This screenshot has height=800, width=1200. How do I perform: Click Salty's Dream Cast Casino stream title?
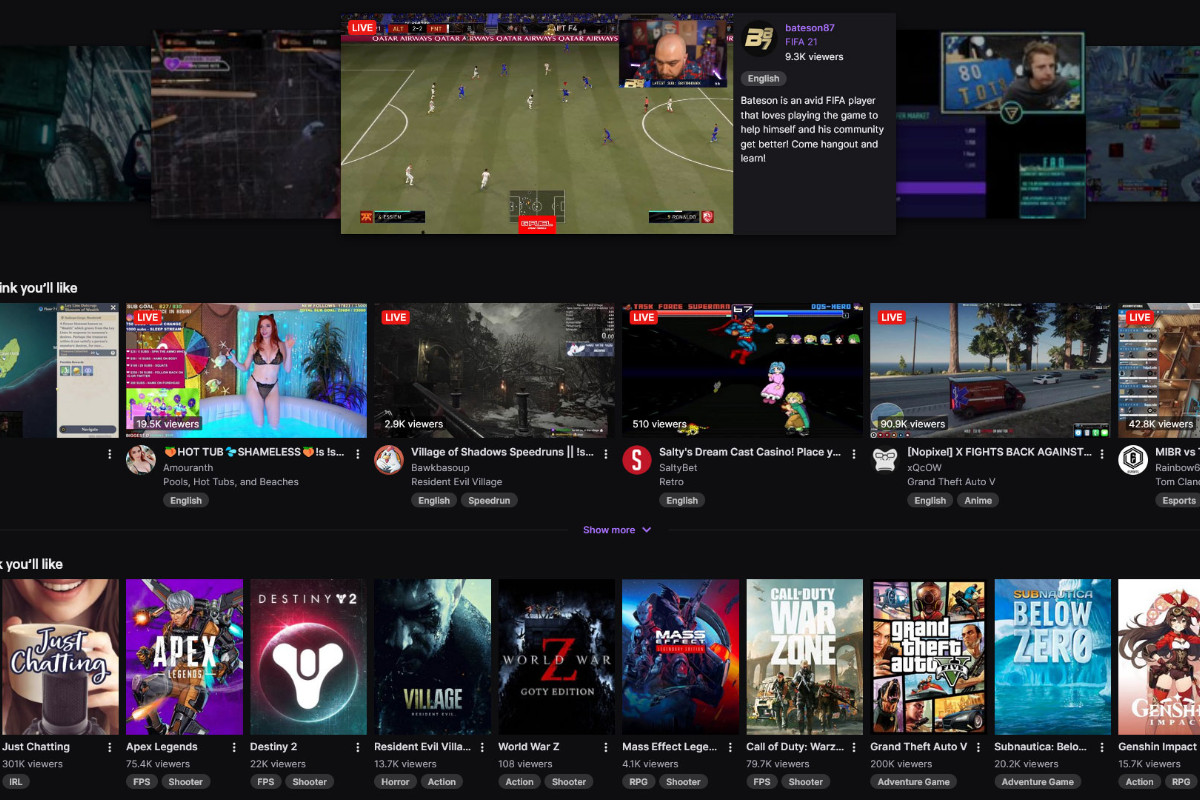pos(750,452)
